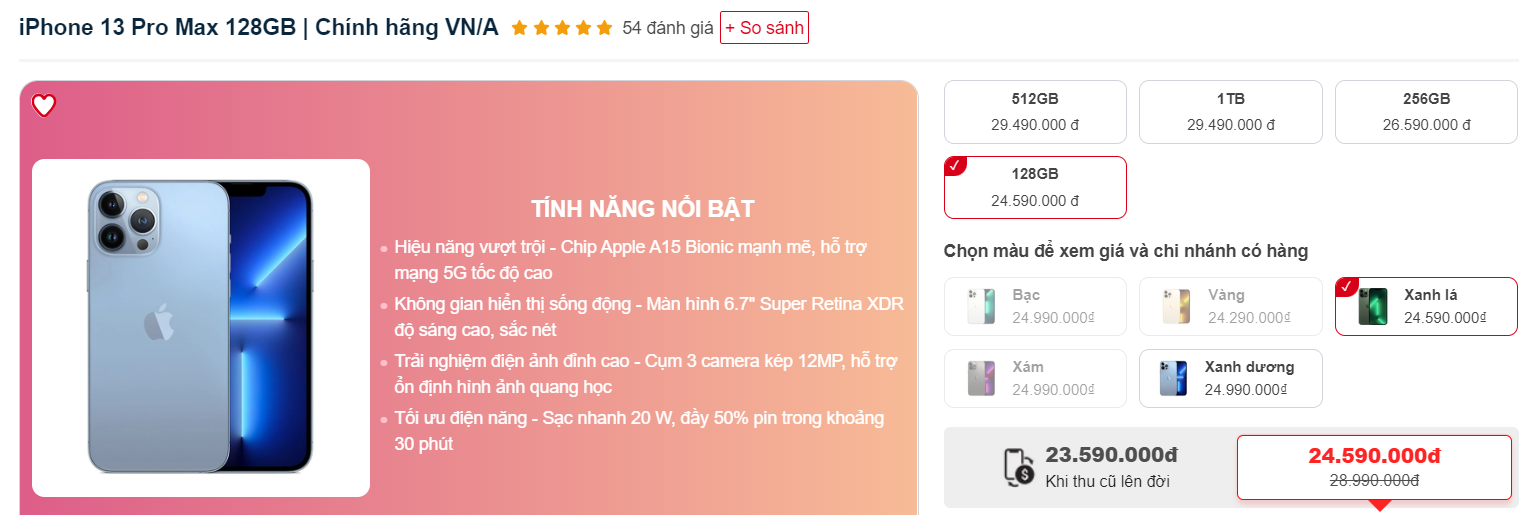Choose Xanh dương color at 24.990.000đ
Image resolution: width=1539 pixels, height=515 pixels.
[1231, 378]
